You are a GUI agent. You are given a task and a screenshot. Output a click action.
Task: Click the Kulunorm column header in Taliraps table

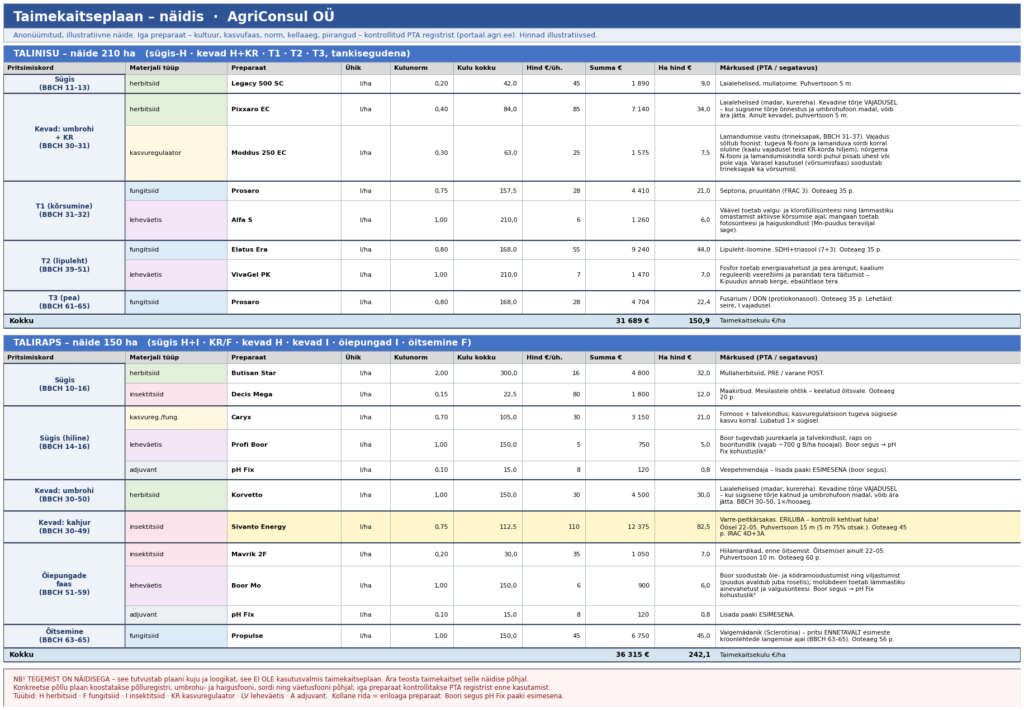423,358
